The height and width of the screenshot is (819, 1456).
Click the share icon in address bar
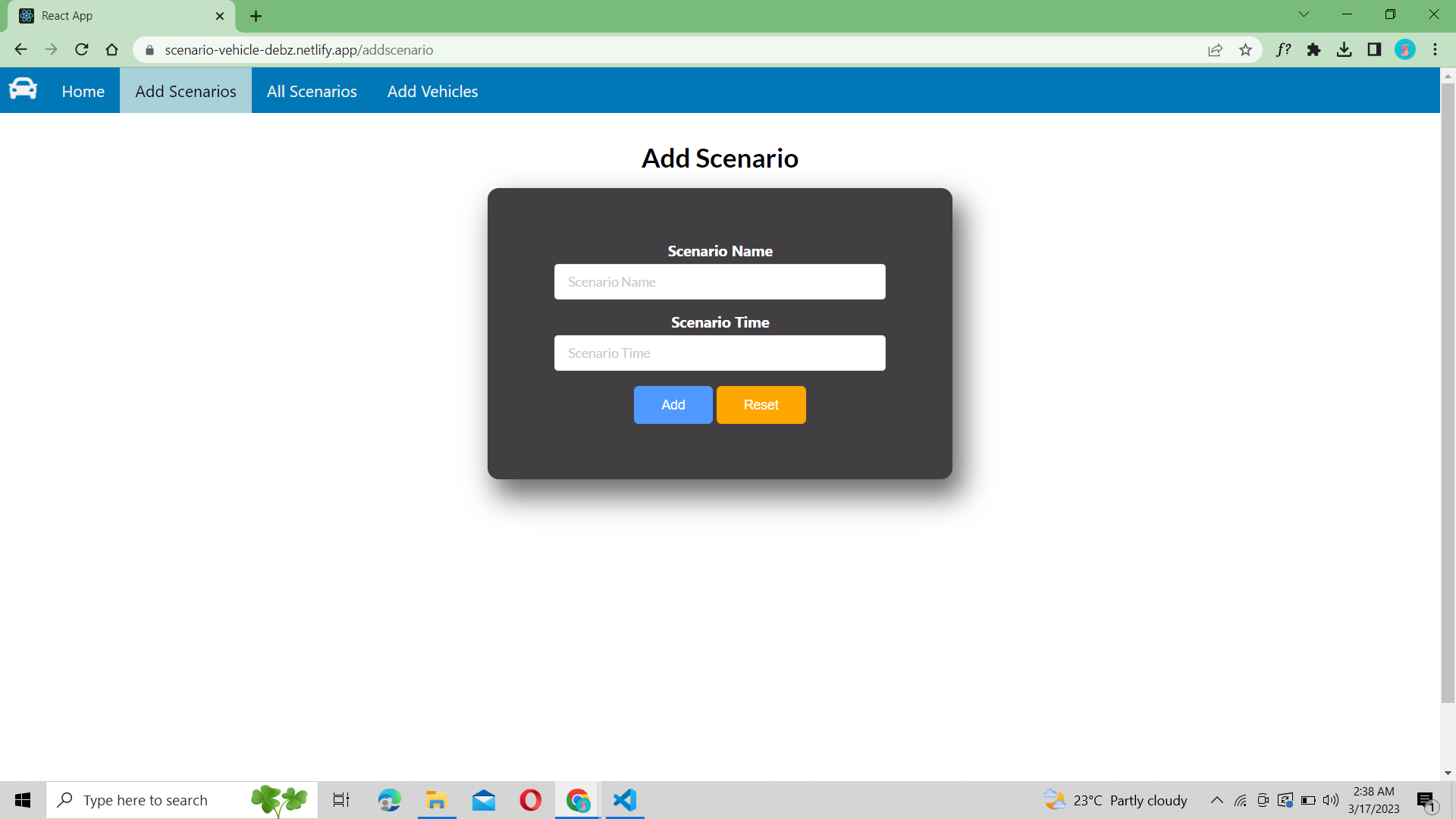click(1215, 49)
